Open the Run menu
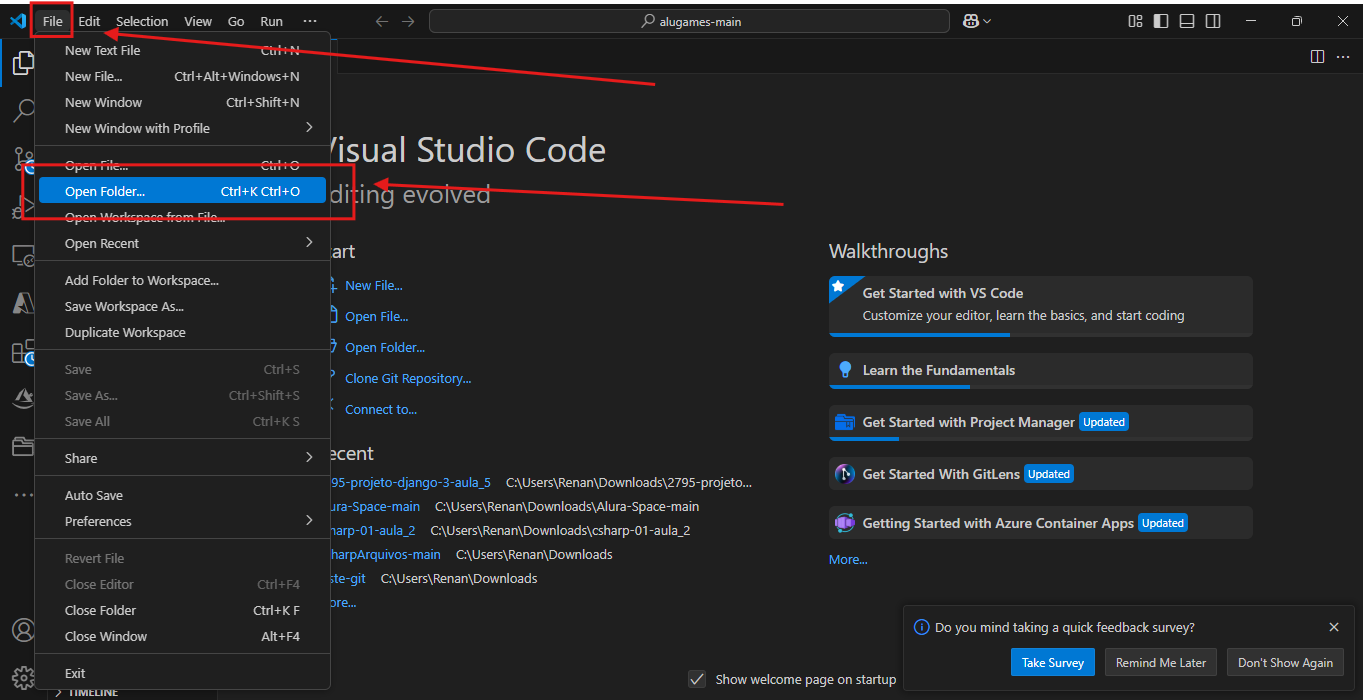 271,21
